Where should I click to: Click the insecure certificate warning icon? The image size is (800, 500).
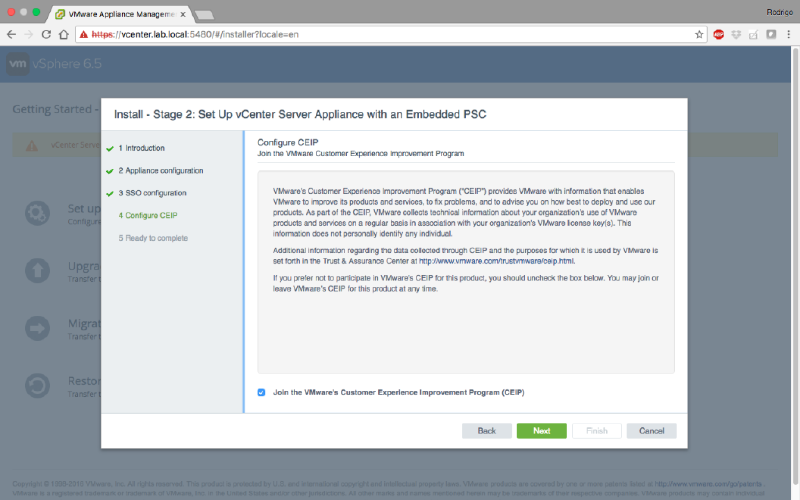(x=83, y=34)
